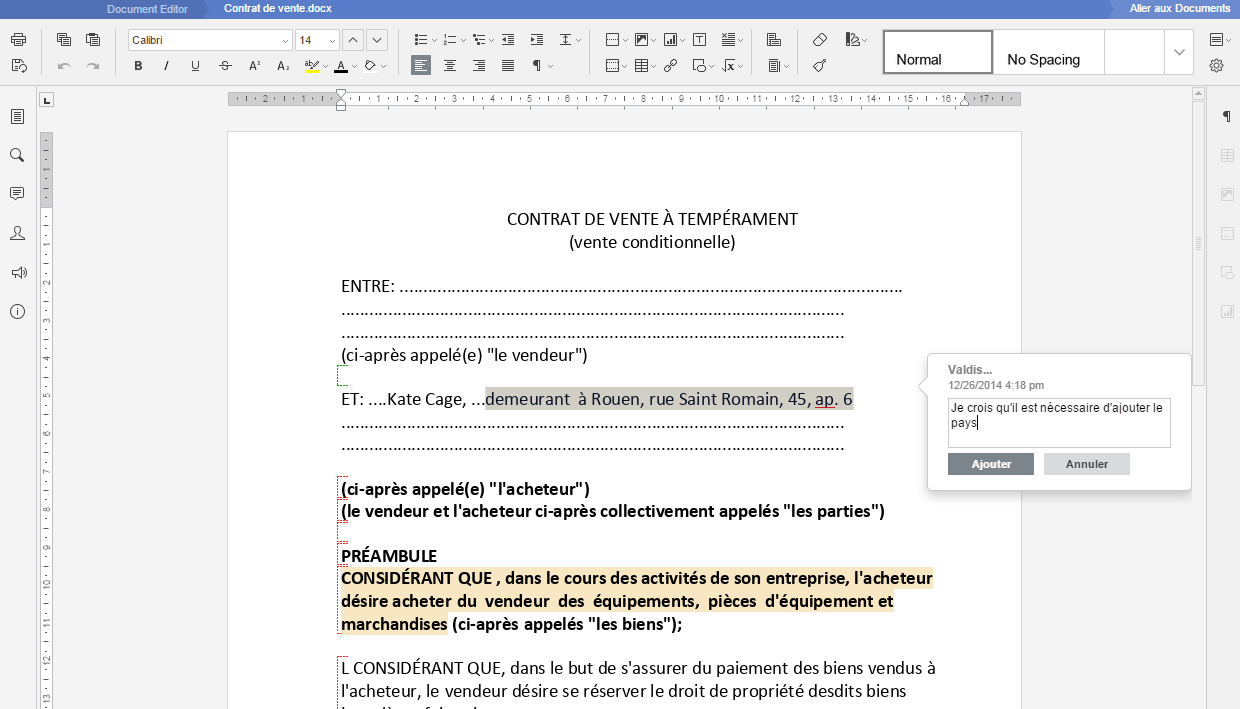Open the Comments panel in the left sidebar
The width and height of the screenshot is (1240, 709).
pos(17,193)
